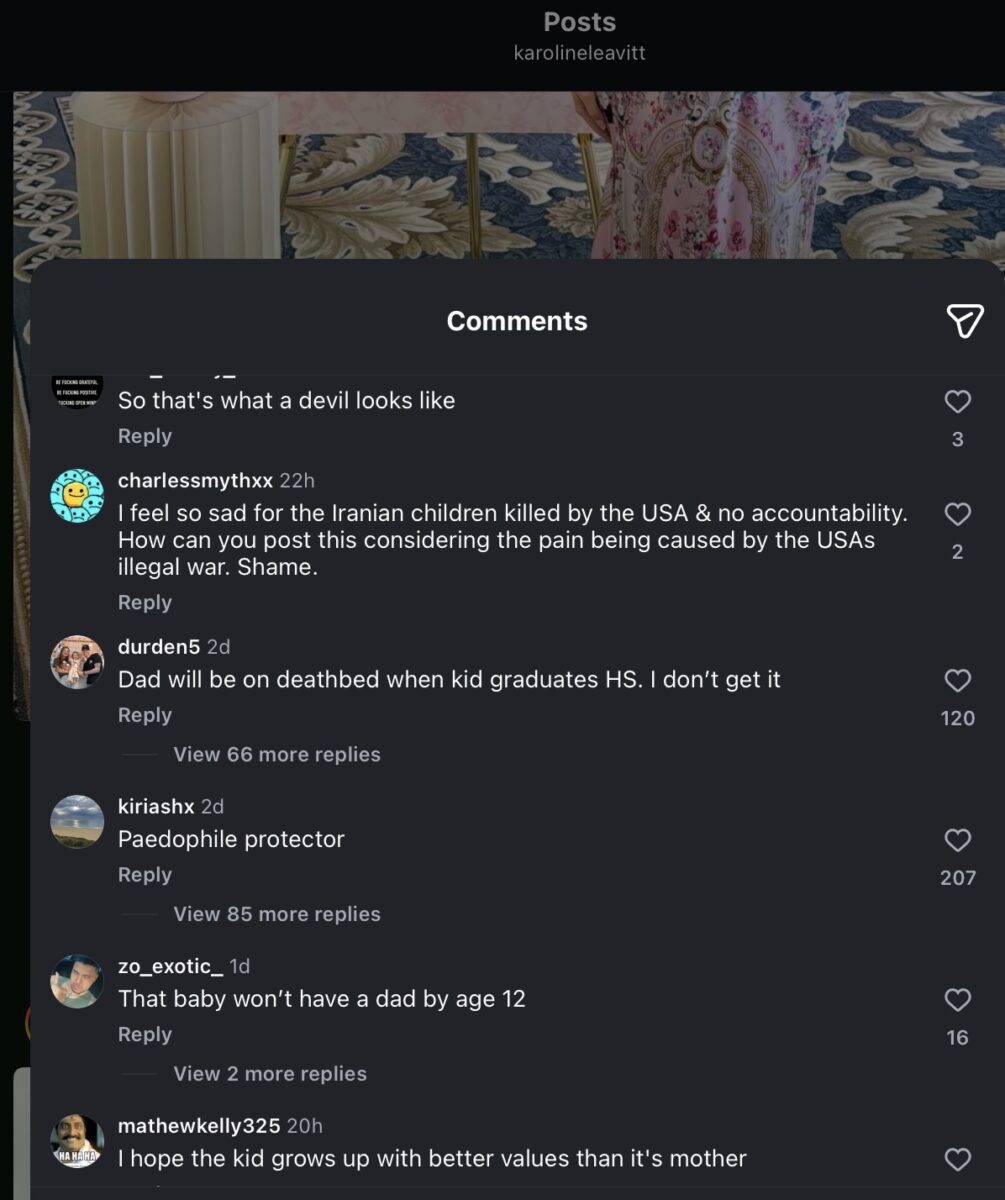Tap the share paper-plane icon in Comments

pos(964,321)
